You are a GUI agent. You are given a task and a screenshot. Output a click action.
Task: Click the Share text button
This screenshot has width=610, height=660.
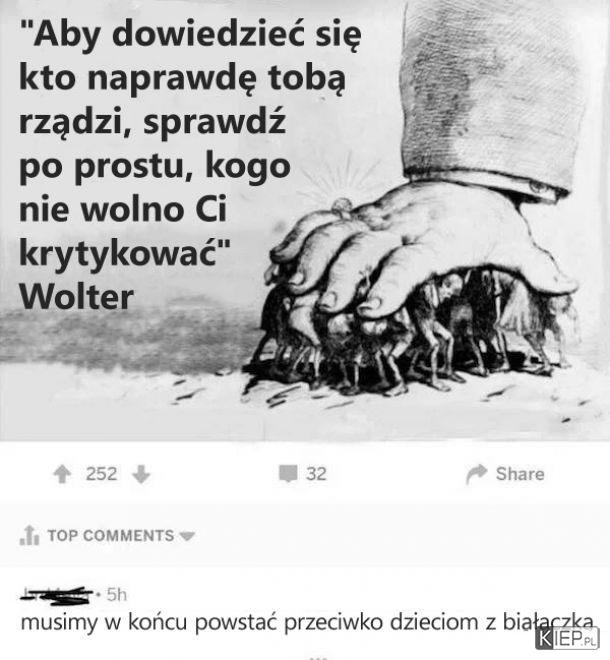pyautogui.click(x=520, y=474)
